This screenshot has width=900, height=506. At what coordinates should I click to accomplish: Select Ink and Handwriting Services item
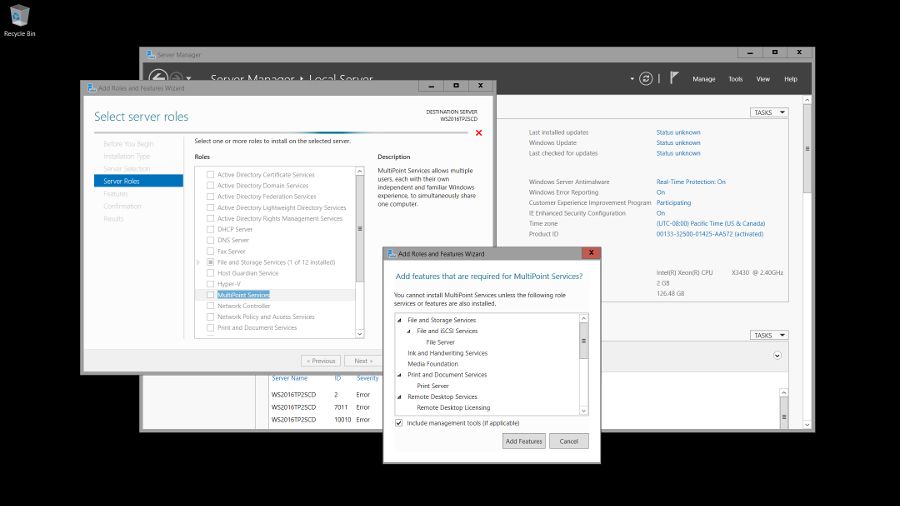pyautogui.click(x=447, y=353)
